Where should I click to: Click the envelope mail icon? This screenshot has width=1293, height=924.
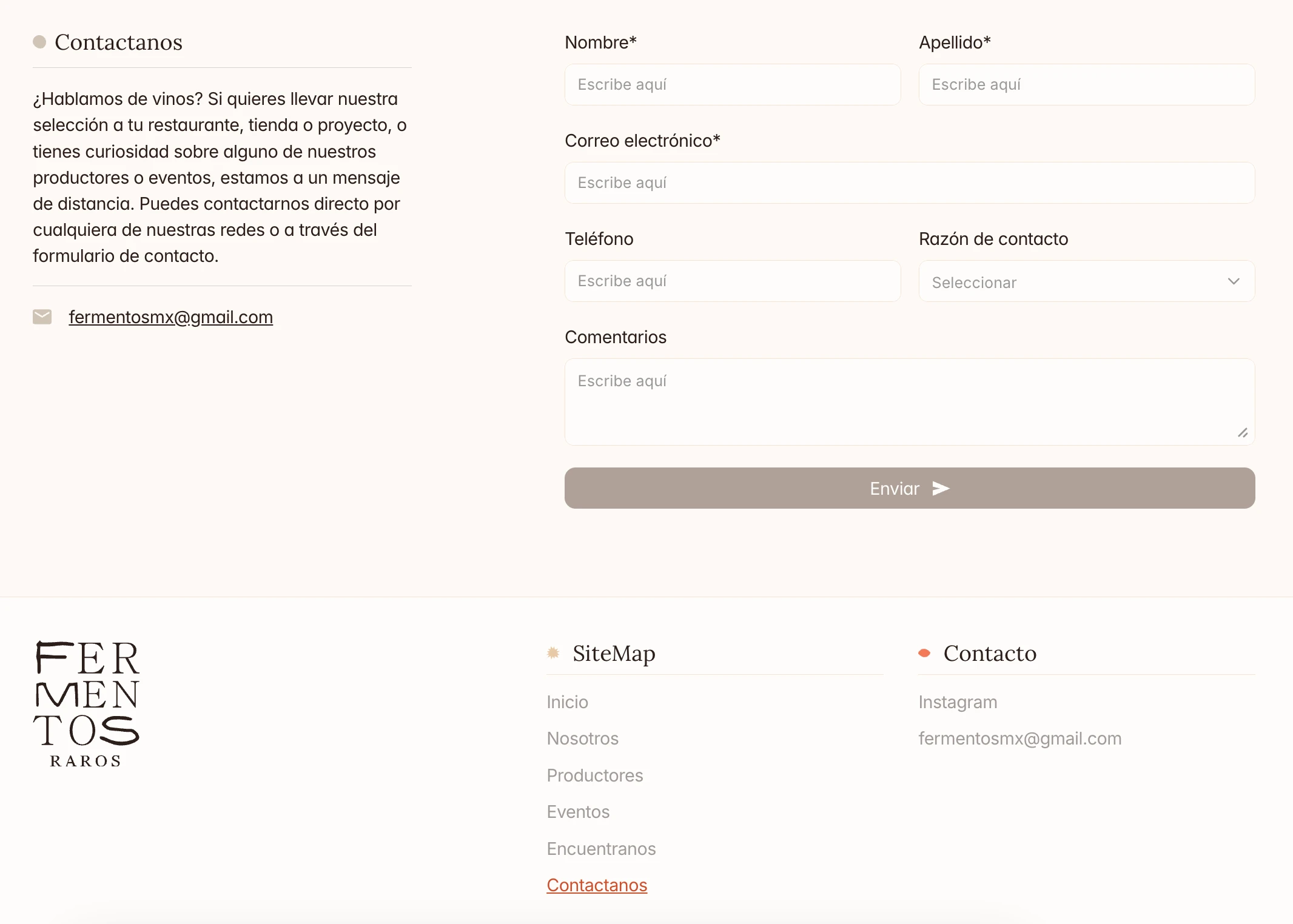point(42,316)
